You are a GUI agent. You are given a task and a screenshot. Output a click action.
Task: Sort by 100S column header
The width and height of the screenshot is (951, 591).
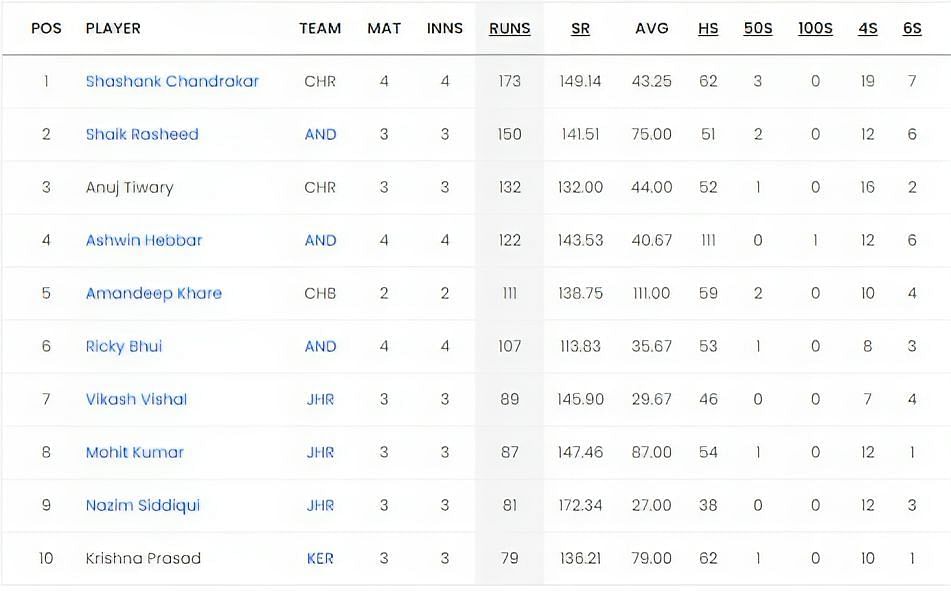click(815, 29)
